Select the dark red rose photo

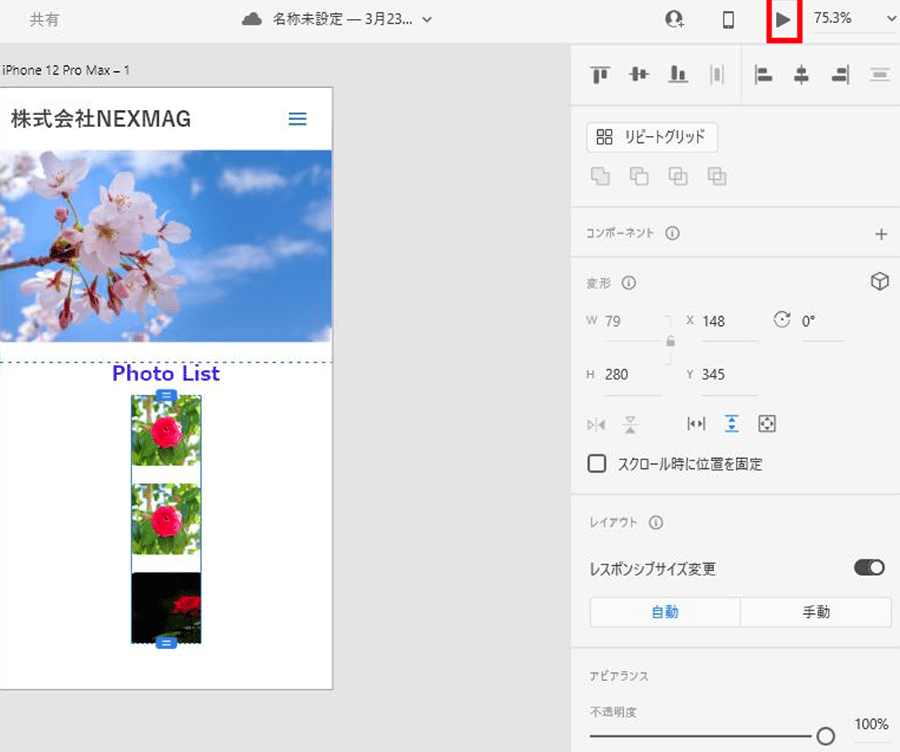coord(166,608)
